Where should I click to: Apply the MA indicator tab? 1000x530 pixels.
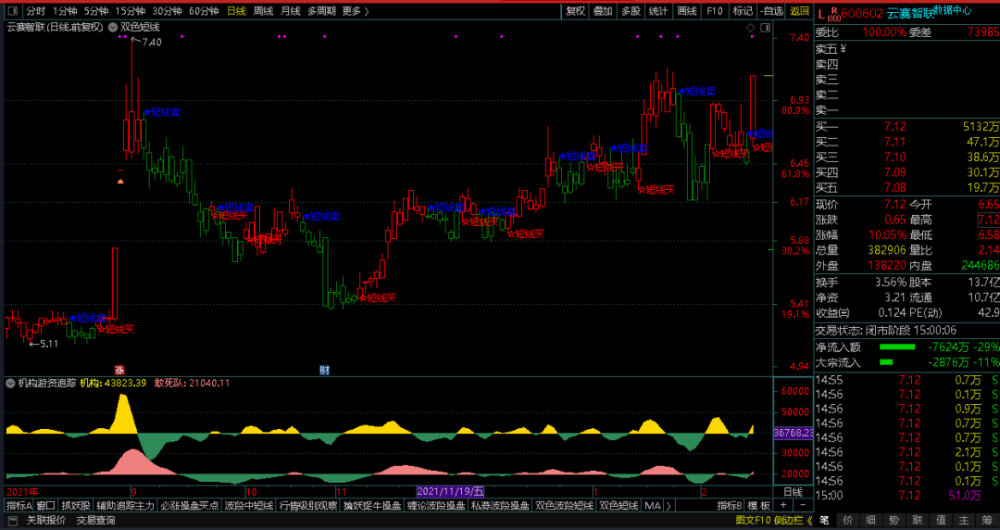pyautogui.click(x=652, y=506)
